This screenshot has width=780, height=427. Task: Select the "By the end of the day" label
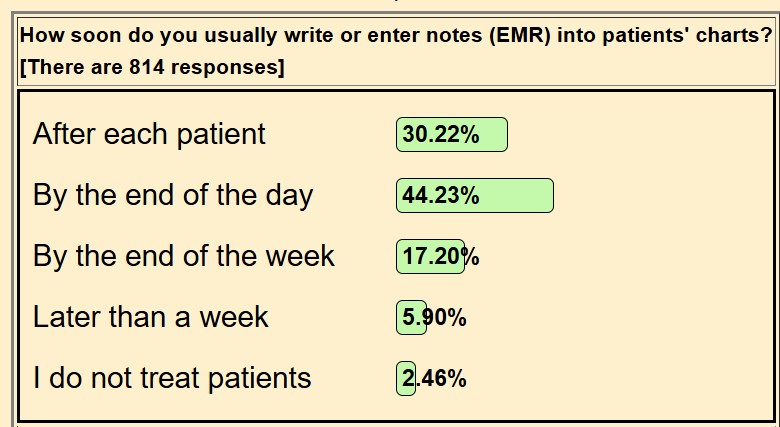pos(173,196)
